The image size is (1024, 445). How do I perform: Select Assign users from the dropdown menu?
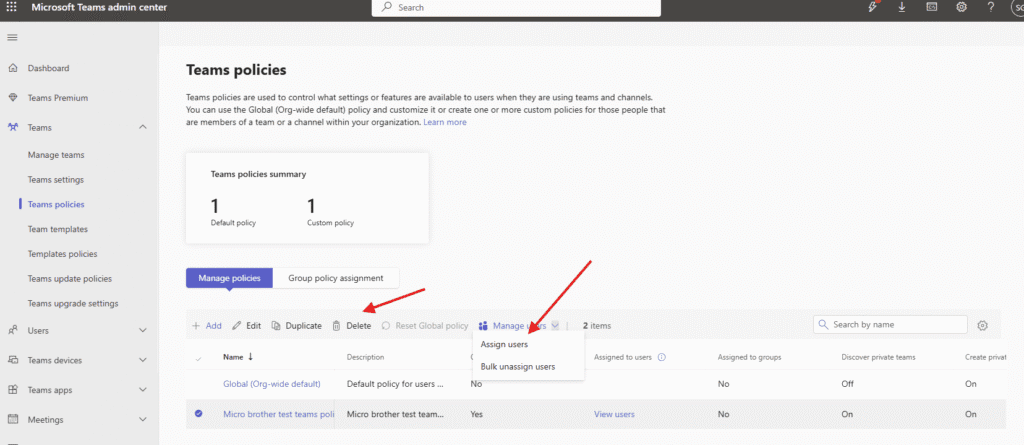click(x=504, y=345)
